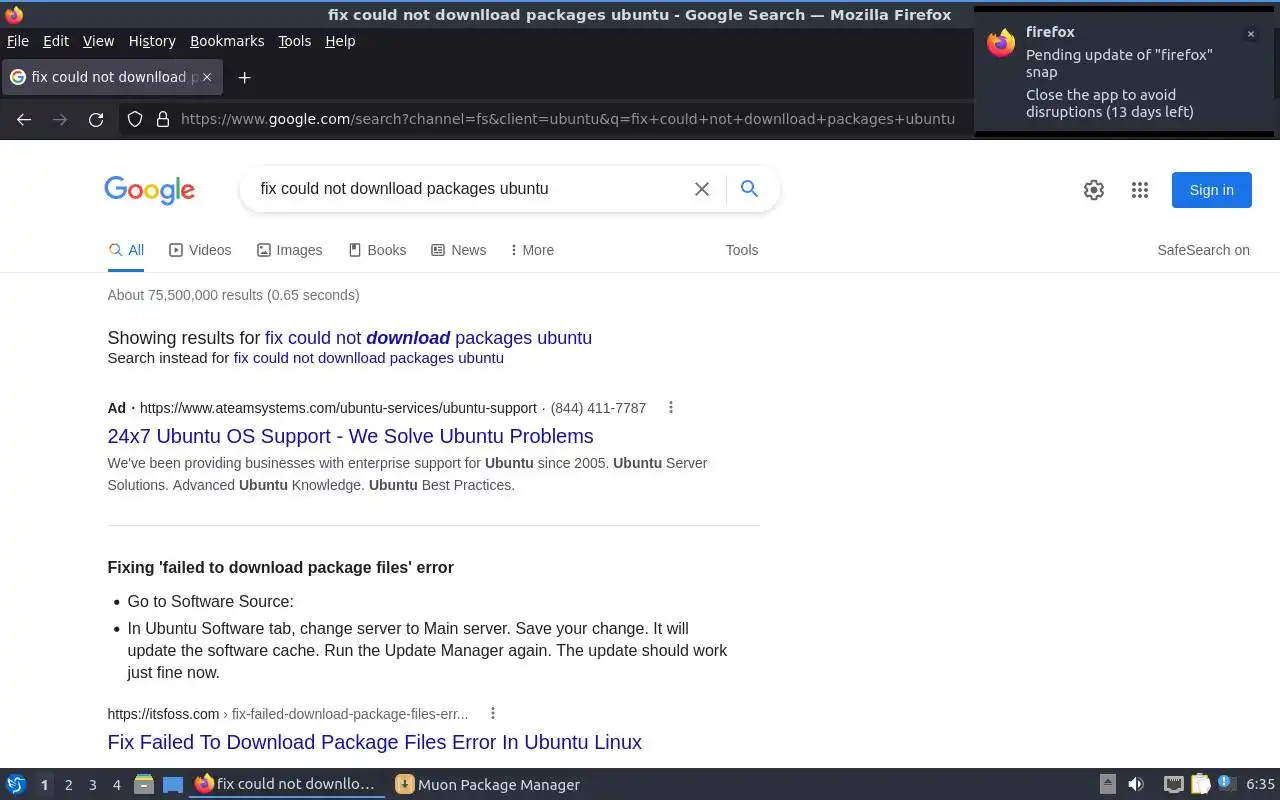
Task: Open 24x7 Ubuntu OS Support ad link
Action: coord(350,436)
